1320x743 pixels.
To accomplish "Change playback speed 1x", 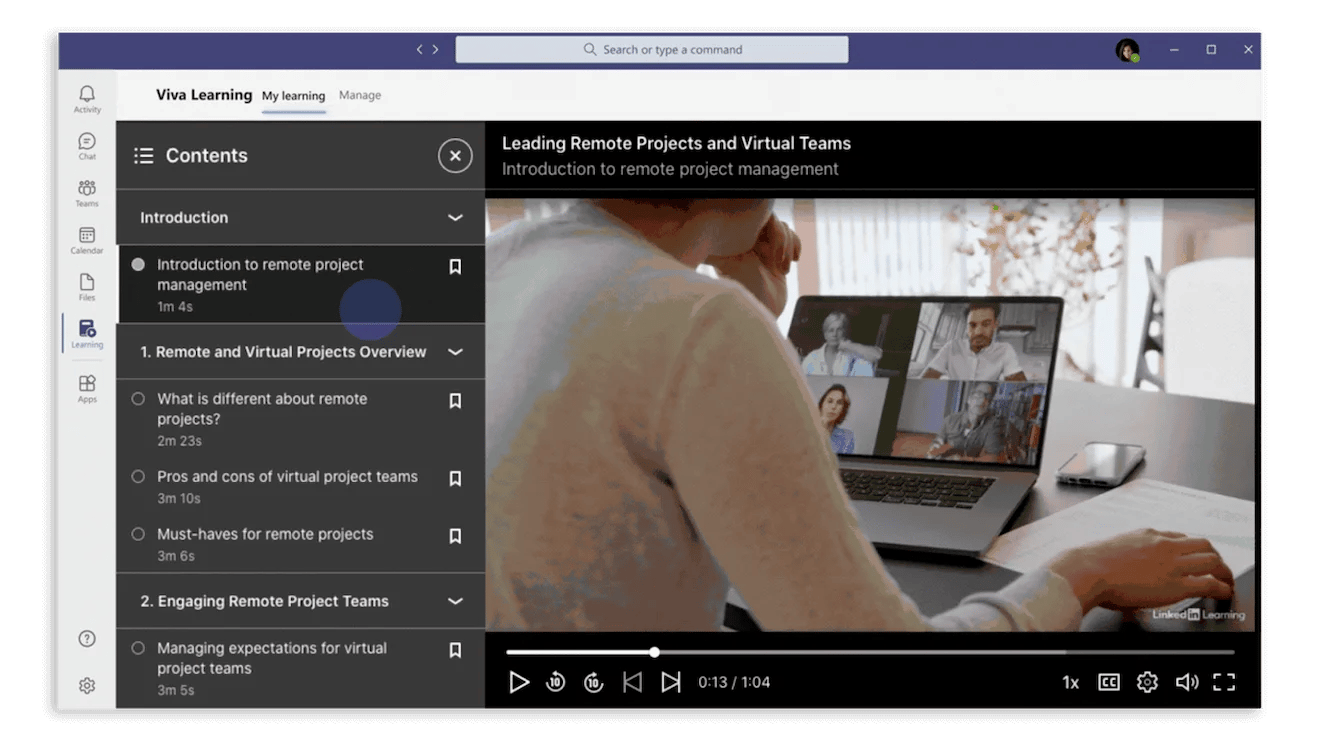I will point(1070,682).
